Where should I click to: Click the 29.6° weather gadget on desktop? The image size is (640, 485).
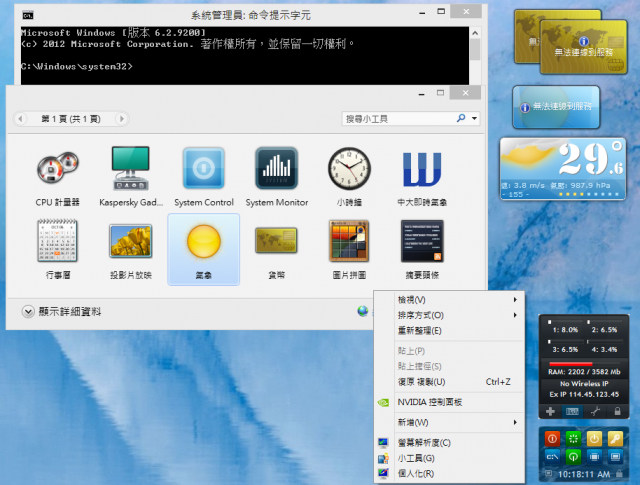563,169
